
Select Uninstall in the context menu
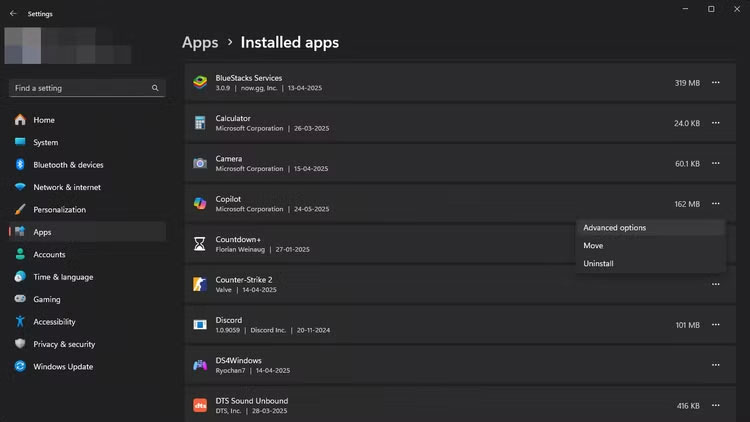click(599, 264)
